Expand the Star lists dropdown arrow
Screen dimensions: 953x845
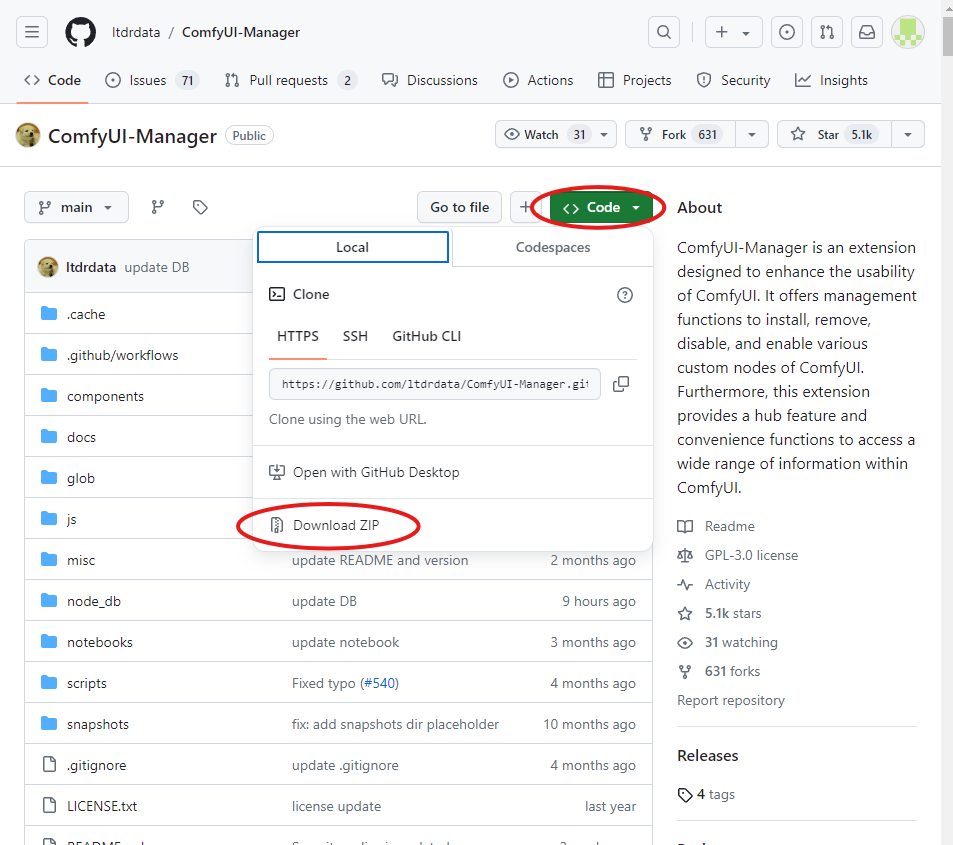click(x=908, y=134)
